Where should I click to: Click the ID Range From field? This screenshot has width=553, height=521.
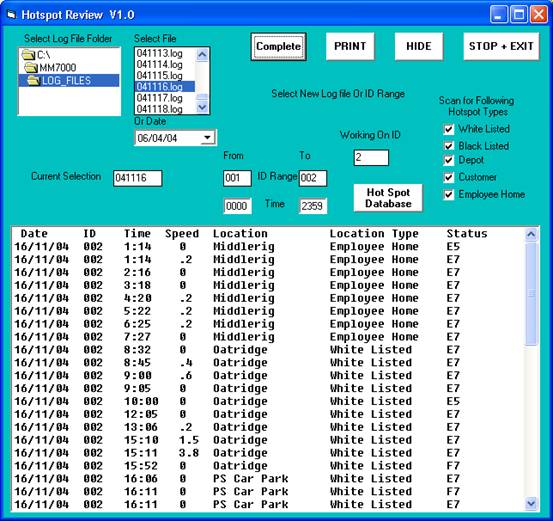(x=237, y=178)
